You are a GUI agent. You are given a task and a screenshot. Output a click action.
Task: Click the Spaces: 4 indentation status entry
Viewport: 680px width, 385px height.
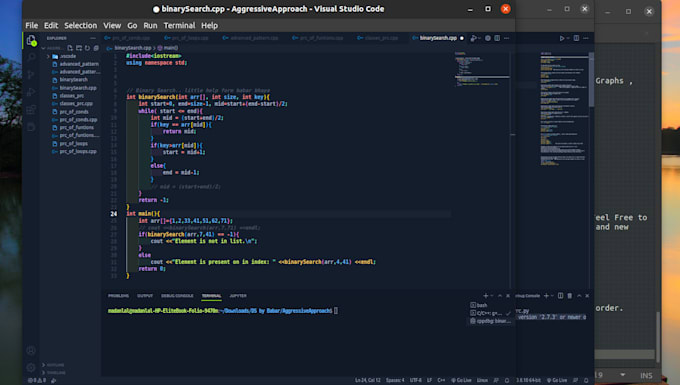point(395,380)
